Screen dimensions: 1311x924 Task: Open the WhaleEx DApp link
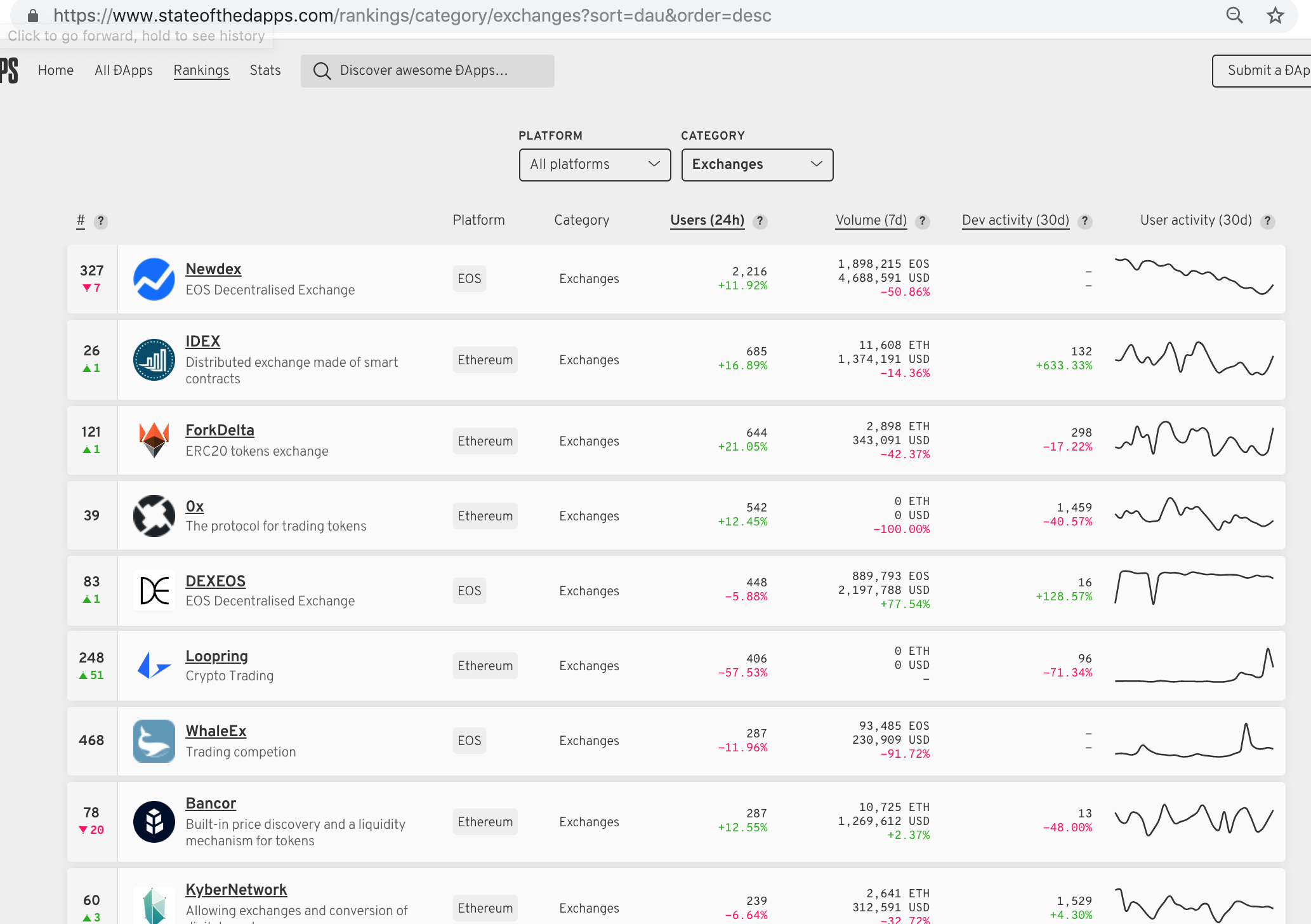pyautogui.click(x=216, y=731)
